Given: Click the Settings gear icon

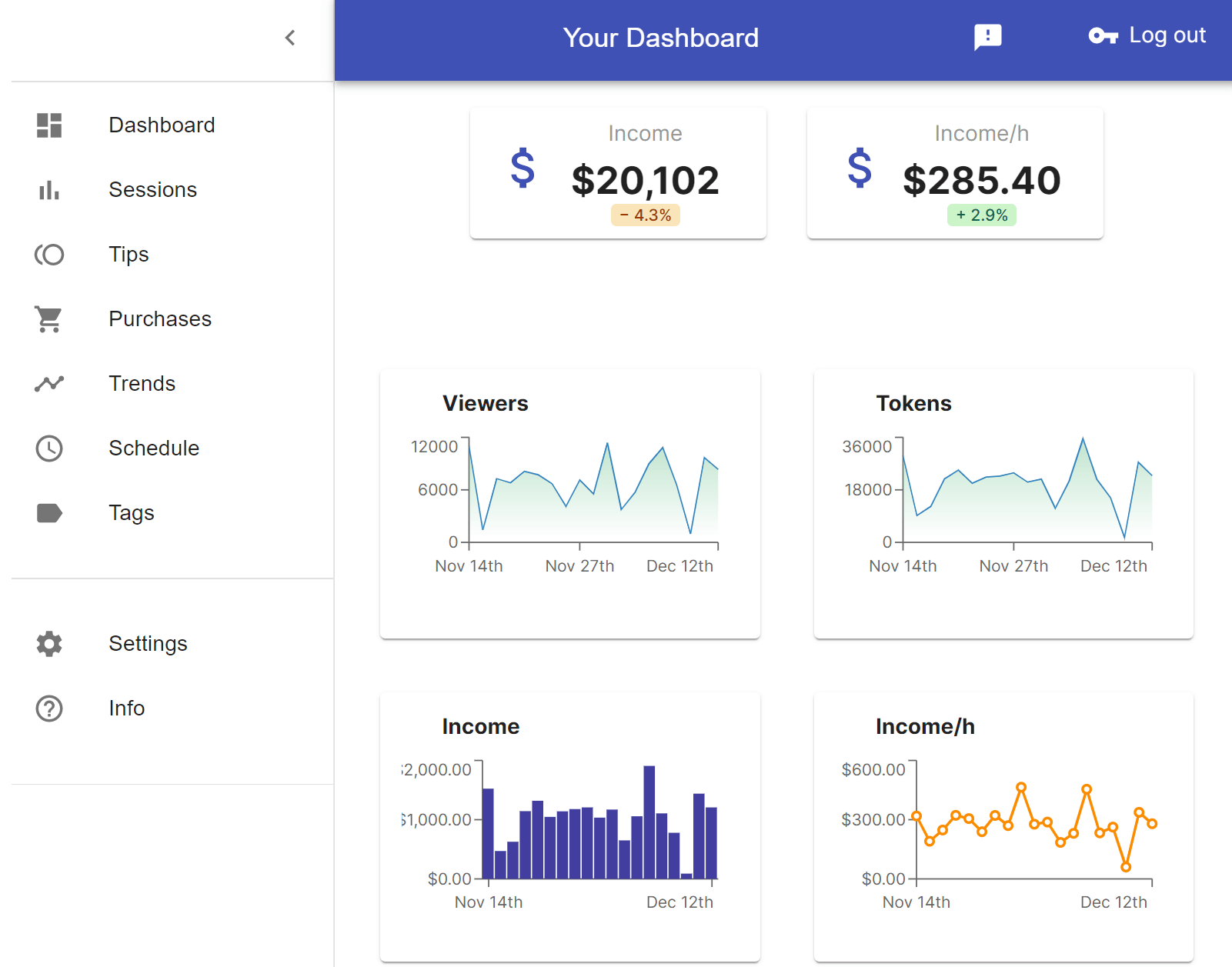Looking at the screenshot, I should (49, 644).
